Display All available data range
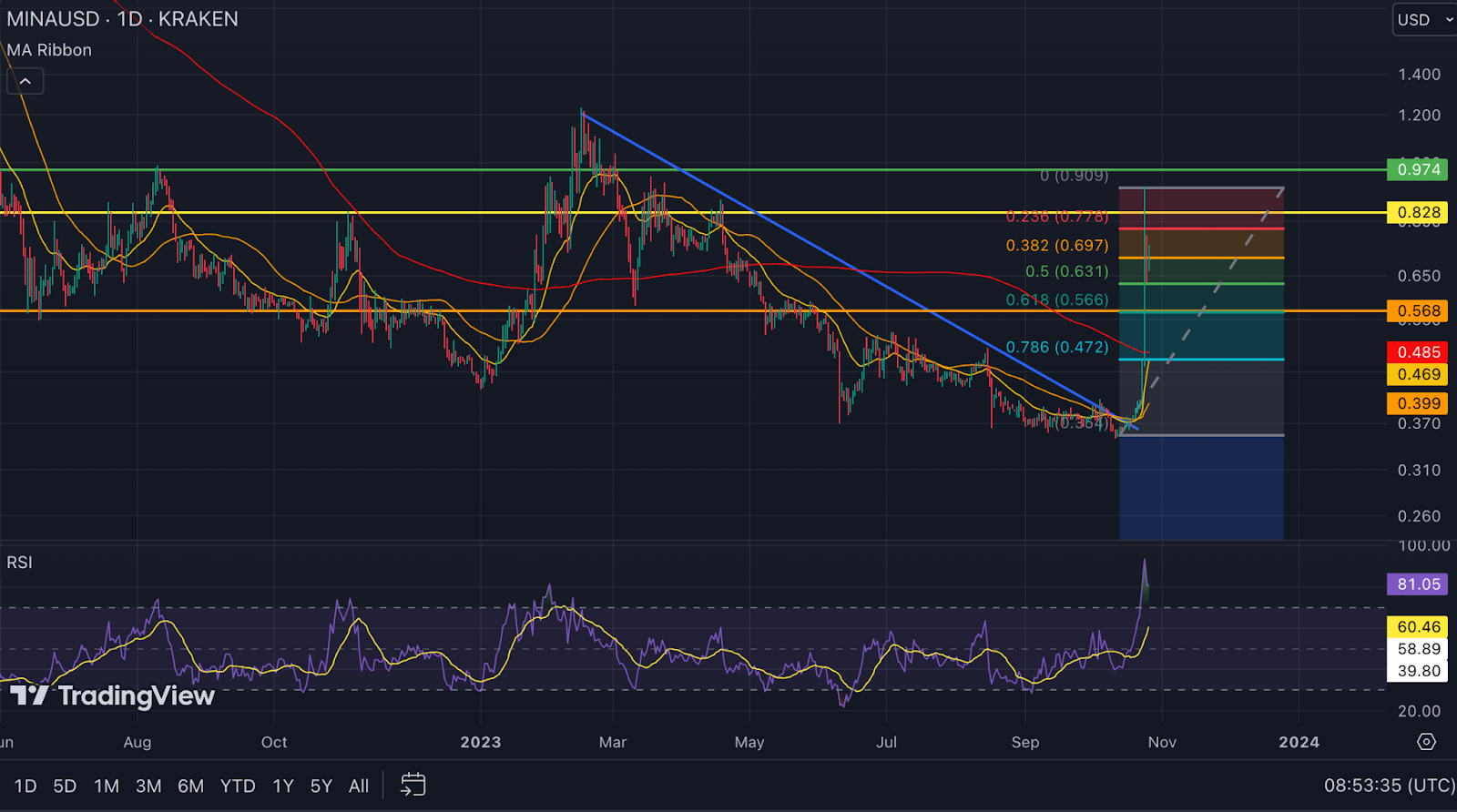The height and width of the screenshot is (812, 1457). point(359,786)
